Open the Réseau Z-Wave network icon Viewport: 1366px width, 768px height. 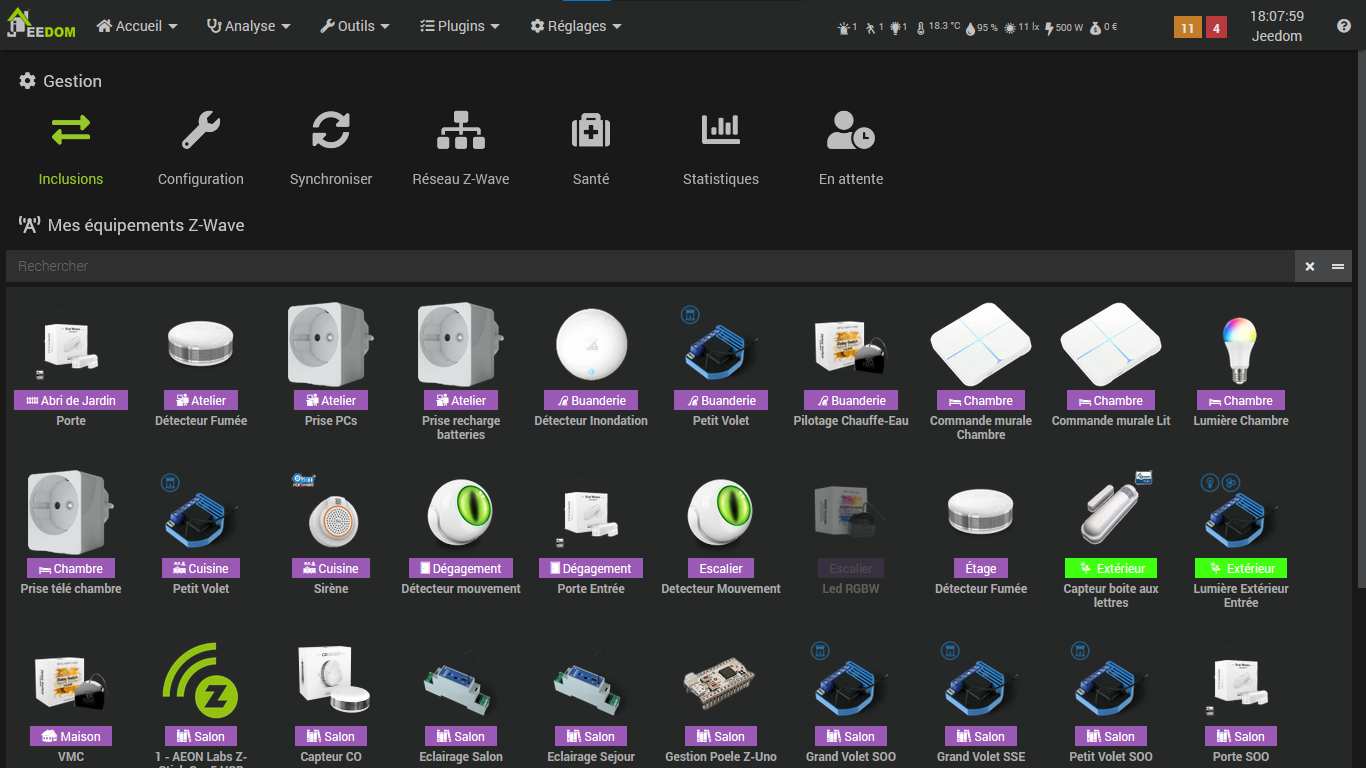(461, 131)
